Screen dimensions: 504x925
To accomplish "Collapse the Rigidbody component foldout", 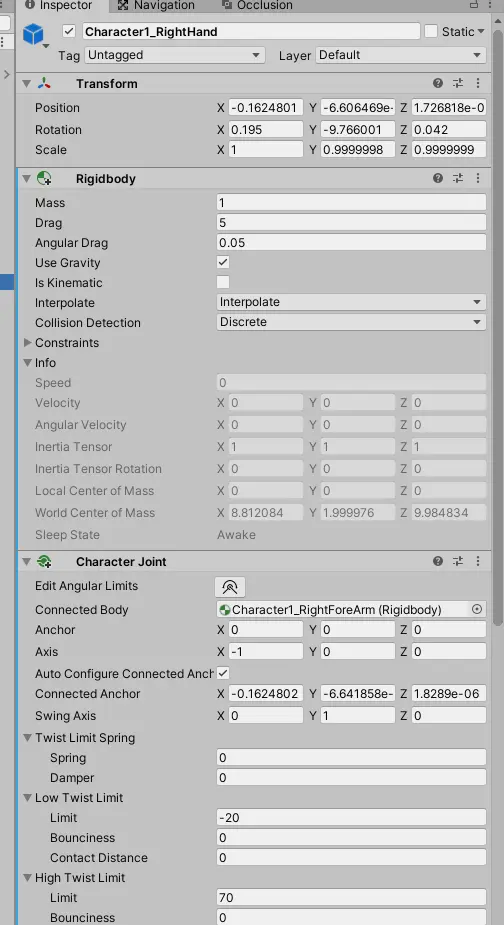I will [x=26, y=179].
